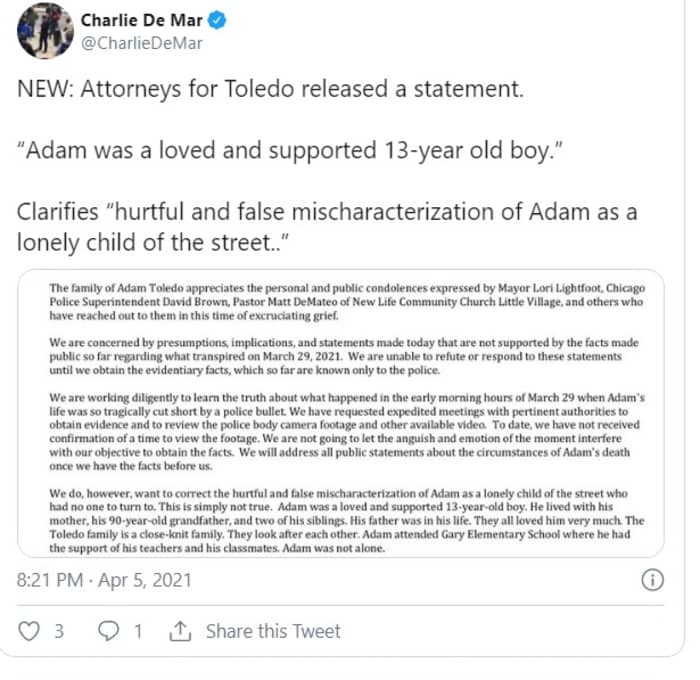Click the reply count of 1

[138, 631]
